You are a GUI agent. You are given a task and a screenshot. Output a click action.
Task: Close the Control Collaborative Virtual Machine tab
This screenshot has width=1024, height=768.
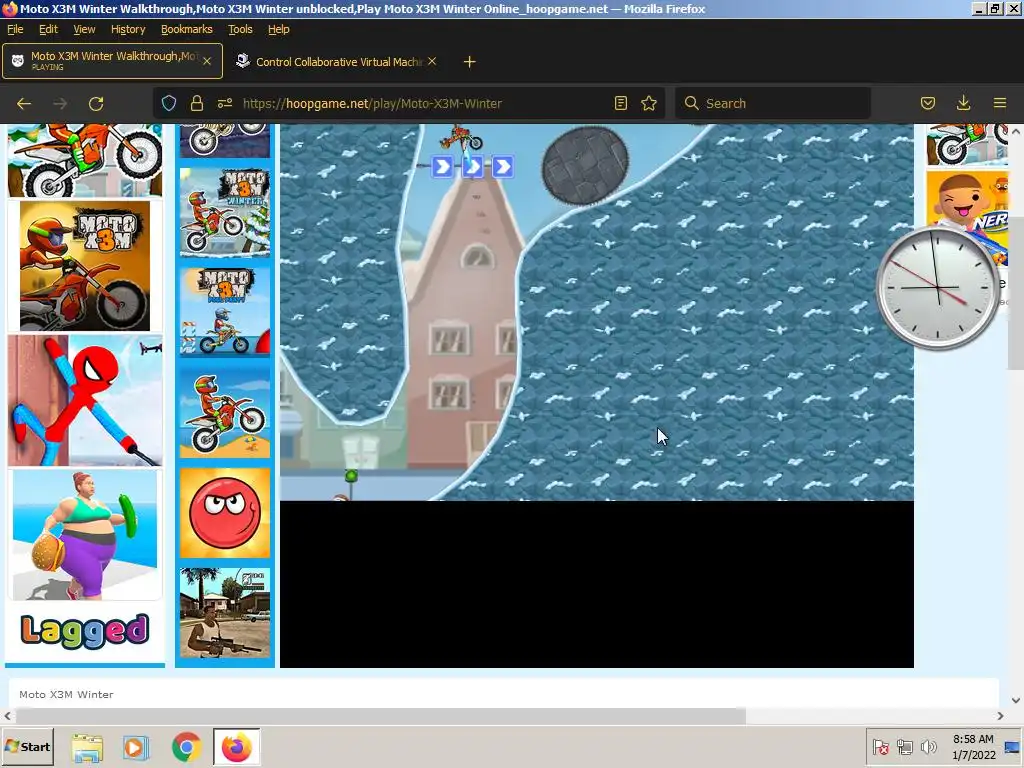[432, 61]
